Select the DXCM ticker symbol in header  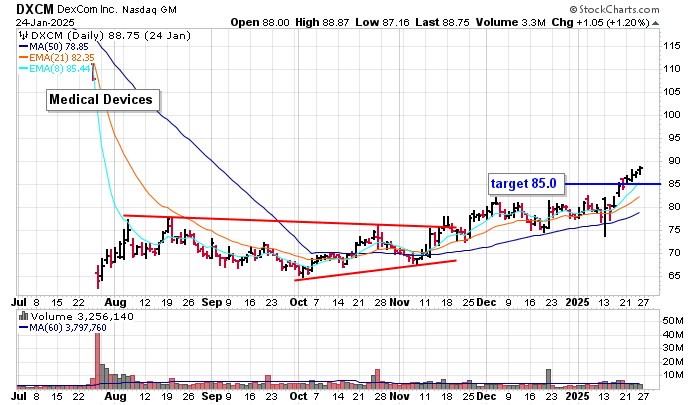tap(35, 9)
